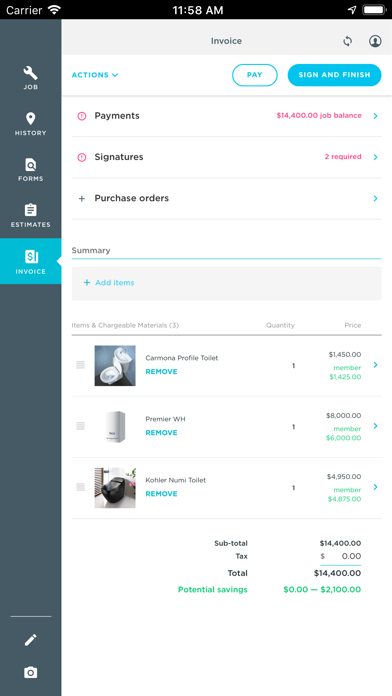Remove the Carmona Profile Toilet item
This screenshot has height=696, width=392.
162,372
